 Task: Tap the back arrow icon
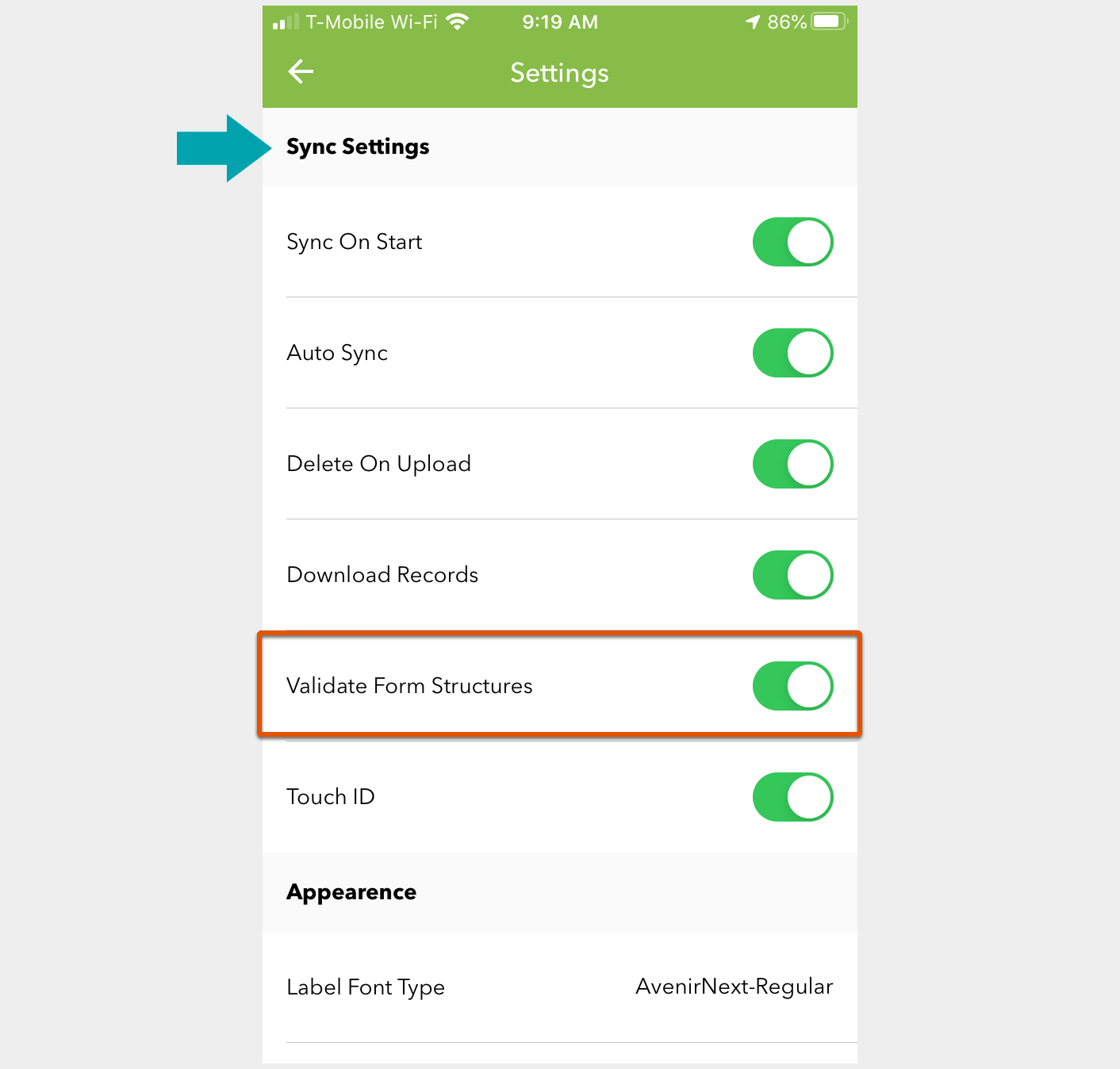coord(301,72)
